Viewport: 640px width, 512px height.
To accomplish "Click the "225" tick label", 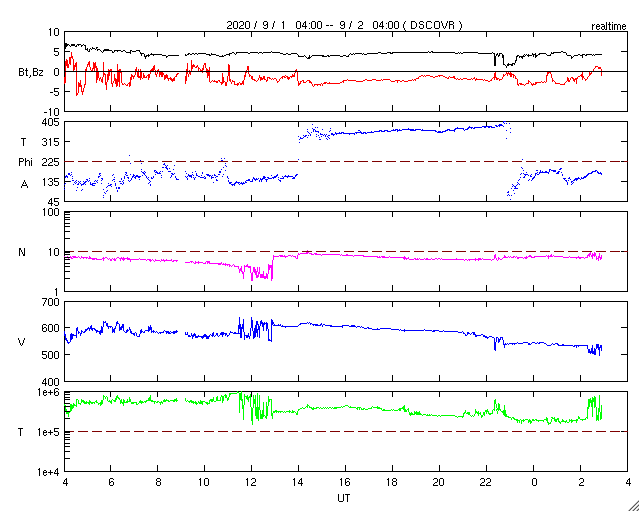I will click(x=51, y=162).
